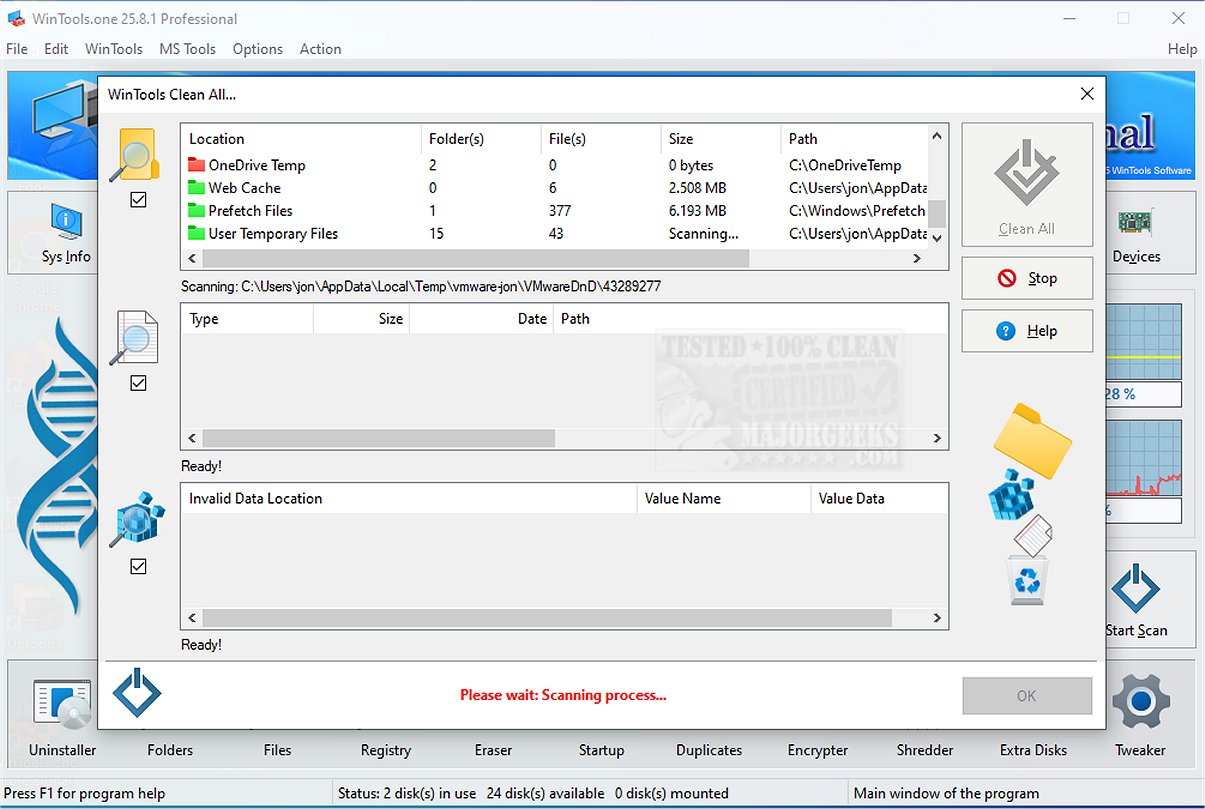Open the Action menu
This screenshot has height=809, width=1205.
[320, 49]
